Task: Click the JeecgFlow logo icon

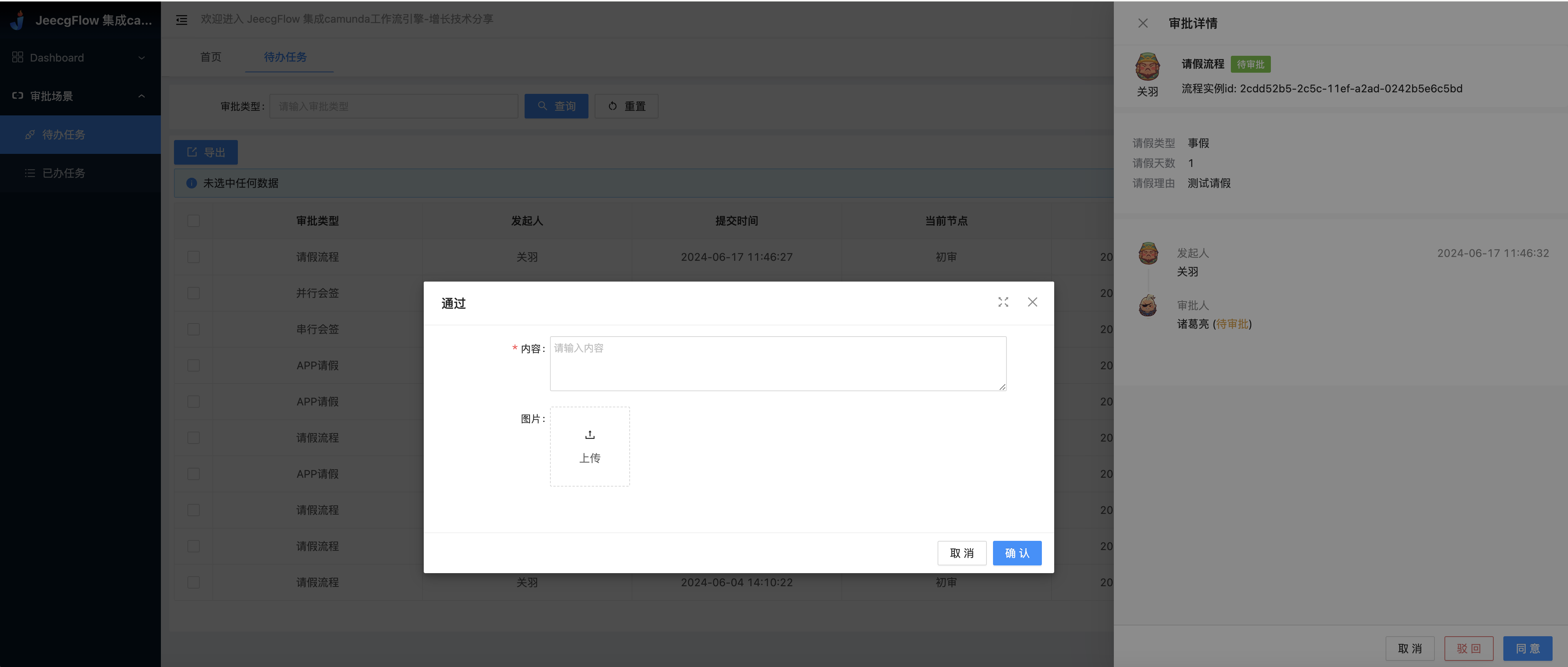Action: [18, 20]
